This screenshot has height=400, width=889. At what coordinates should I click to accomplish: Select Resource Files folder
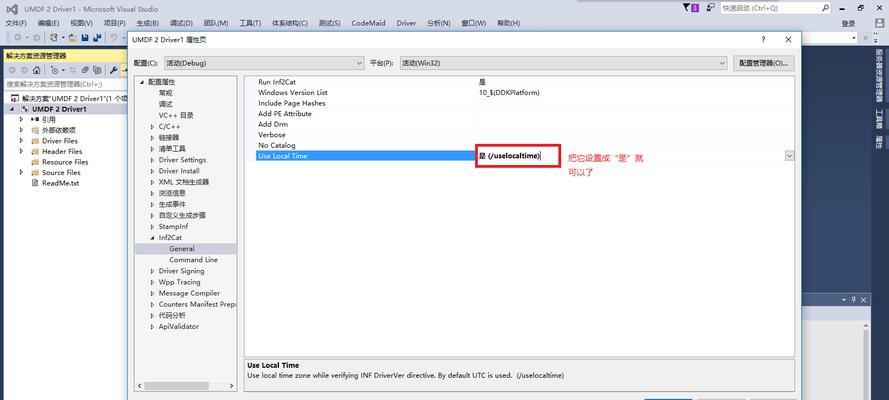pyautogui.click(x=65, y=162)
